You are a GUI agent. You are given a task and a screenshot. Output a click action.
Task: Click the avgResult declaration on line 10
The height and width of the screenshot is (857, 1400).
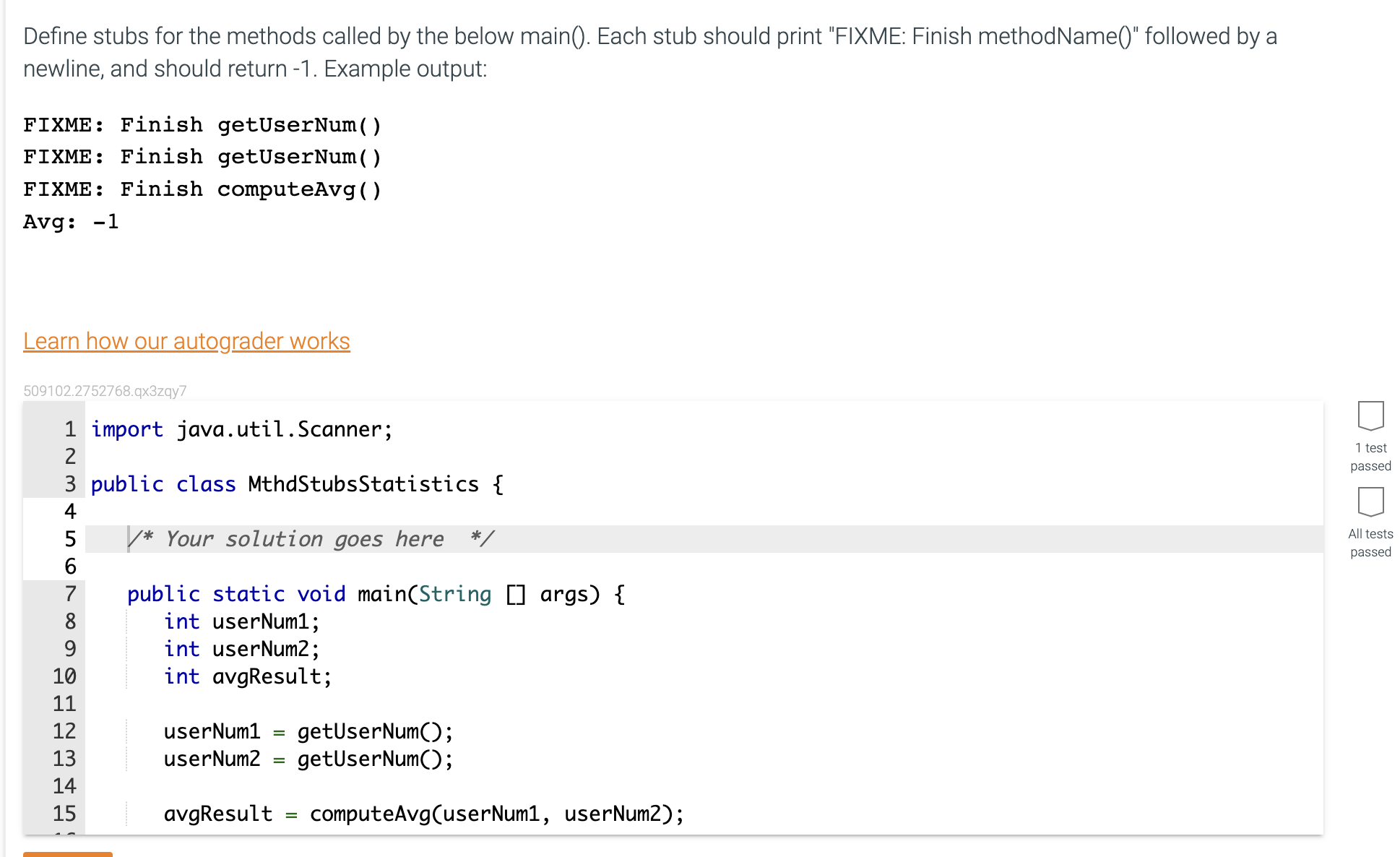coord(247,676)
